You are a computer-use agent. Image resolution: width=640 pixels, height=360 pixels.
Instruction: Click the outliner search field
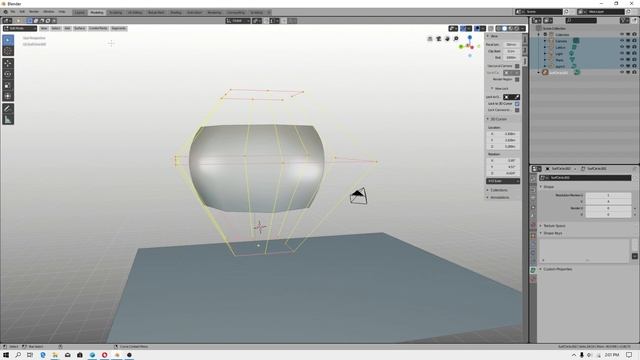pyautogui.click(x=581, y=20)
